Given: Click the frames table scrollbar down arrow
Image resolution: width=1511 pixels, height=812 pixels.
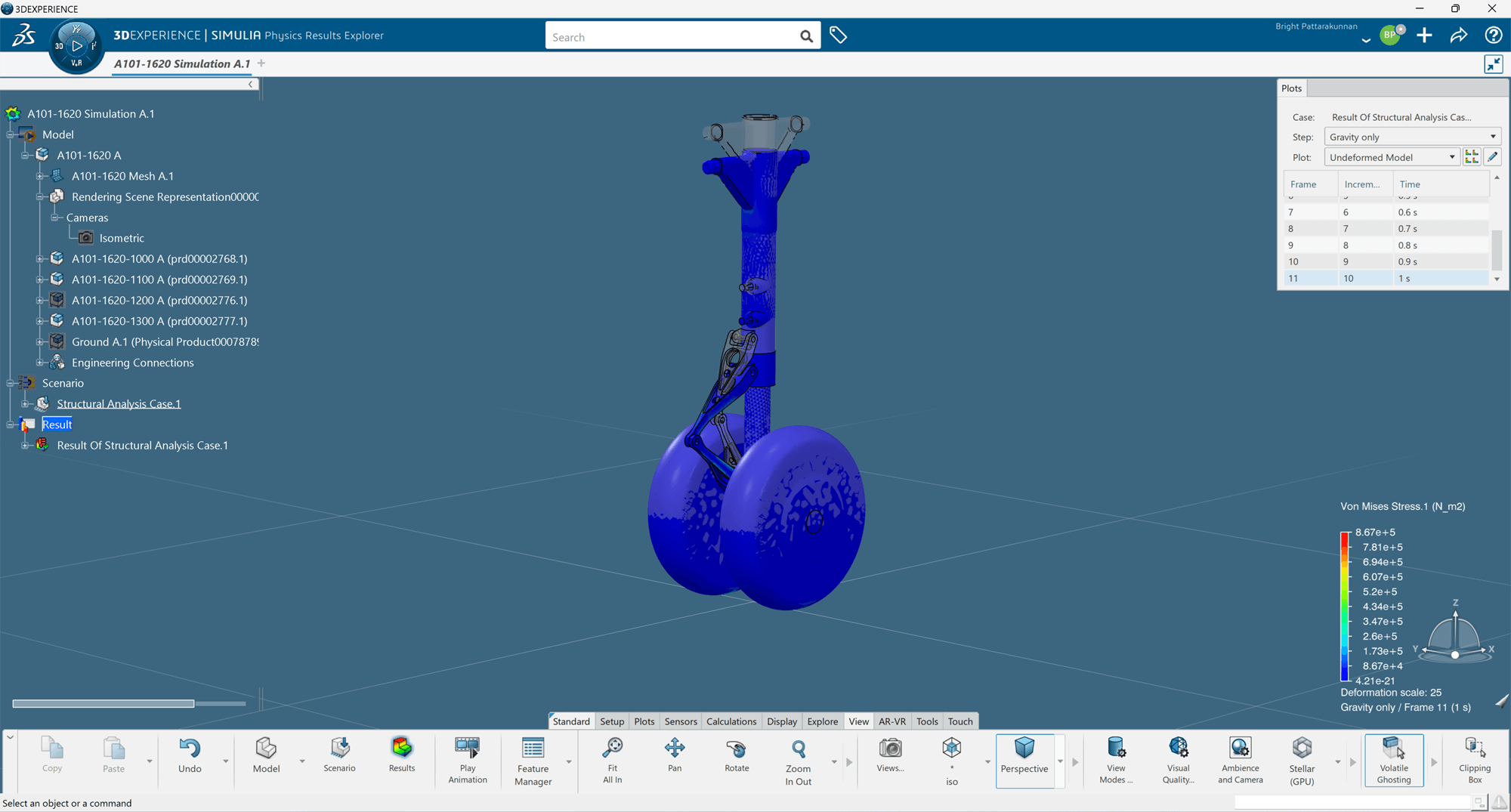Looking at the screenshot, I should pos(1497,279).
